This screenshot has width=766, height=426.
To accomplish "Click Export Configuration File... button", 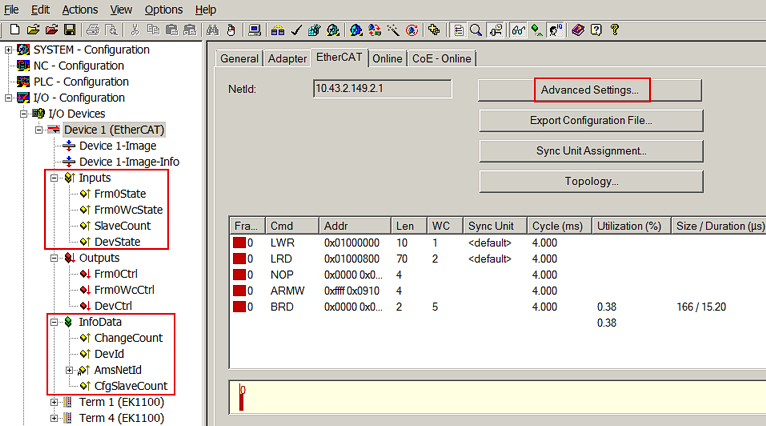I will (x=591, y=120).
